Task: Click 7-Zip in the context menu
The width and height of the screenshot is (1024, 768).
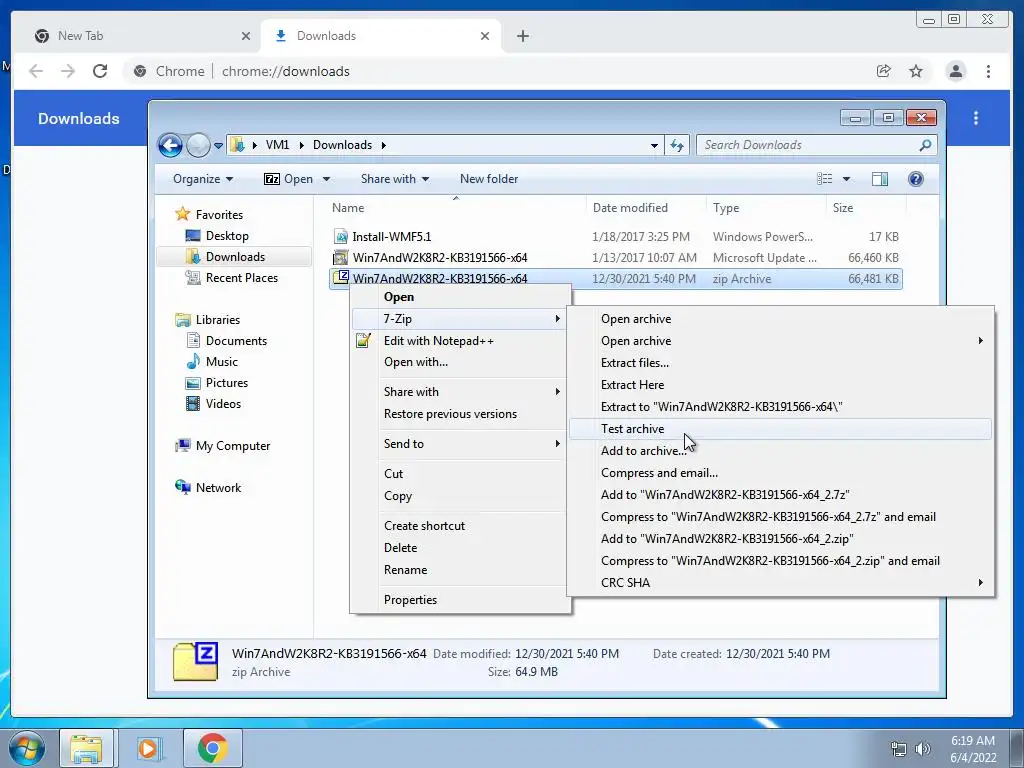Action: click(x=458, y=319)
